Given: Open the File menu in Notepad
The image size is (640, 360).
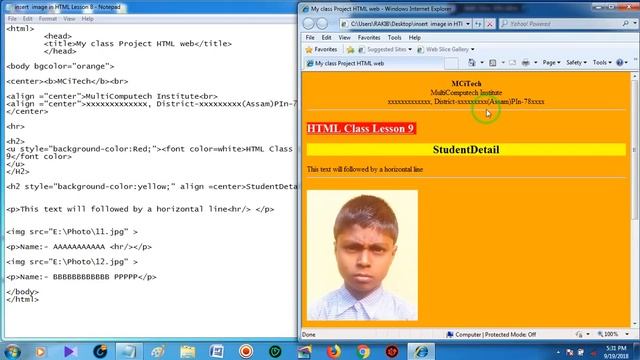Looking at the screenshot, I should tap(12, 19).
